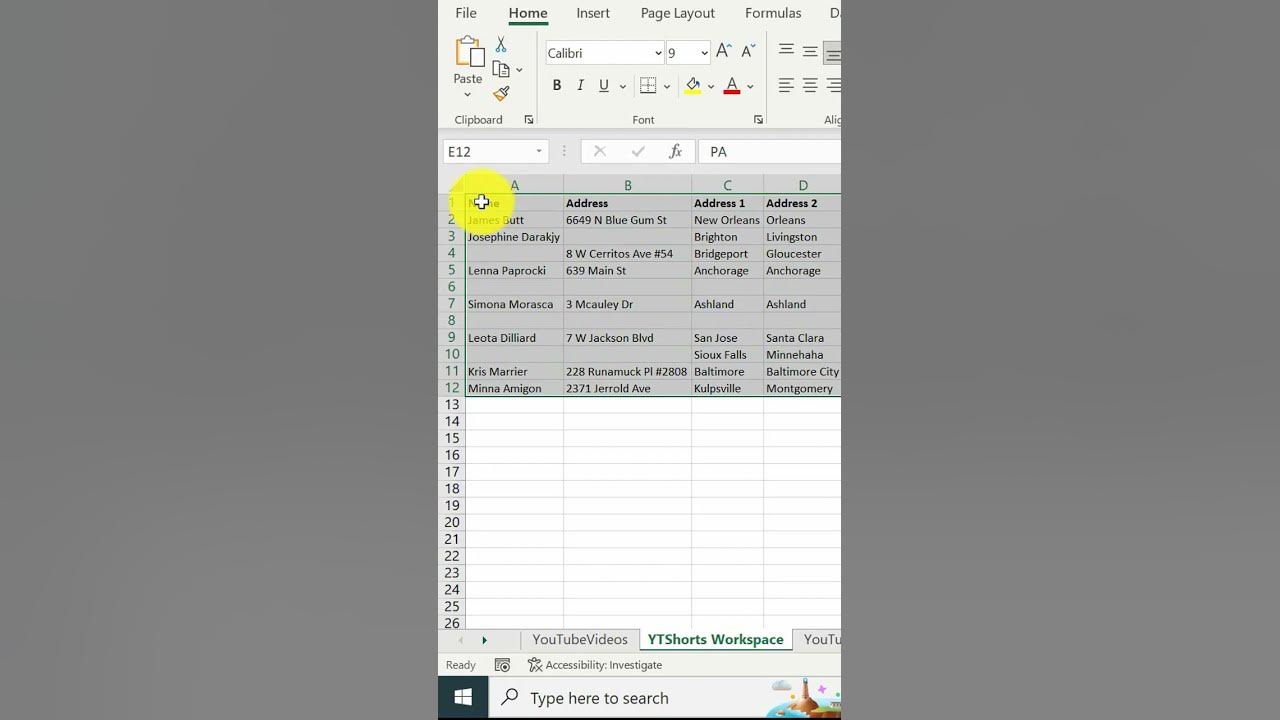Apply italic formatting to the selection

click(580, 85)
